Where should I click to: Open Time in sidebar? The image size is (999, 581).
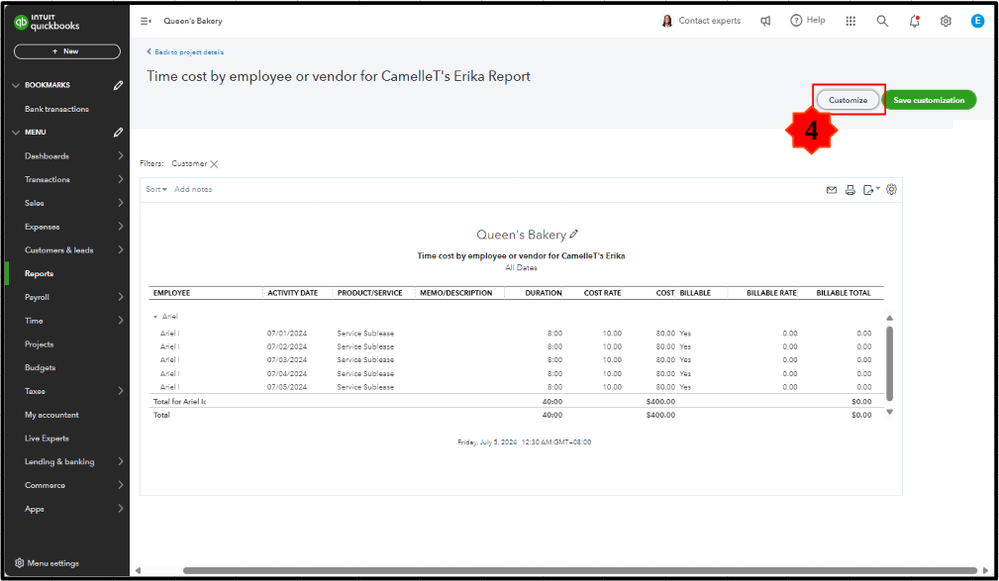click(34, 320)
